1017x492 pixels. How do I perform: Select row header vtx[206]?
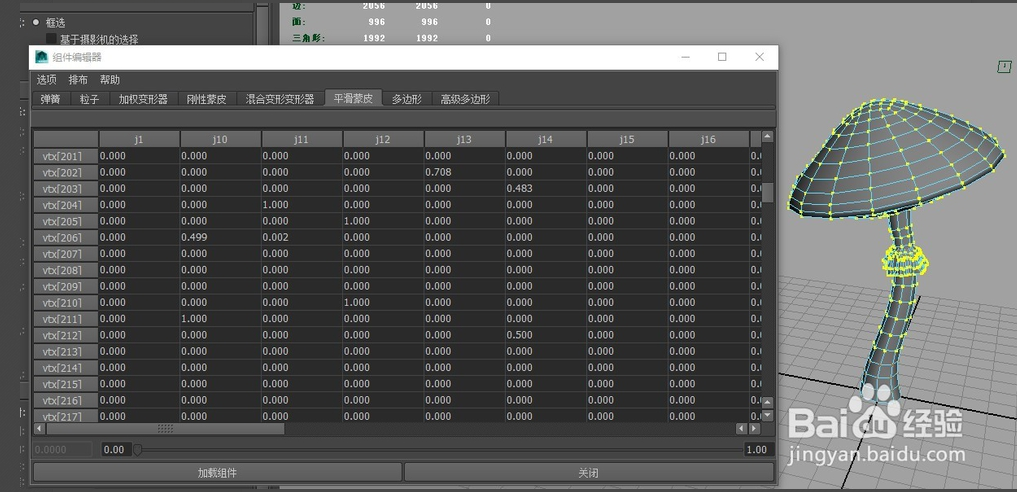[66, 237]
